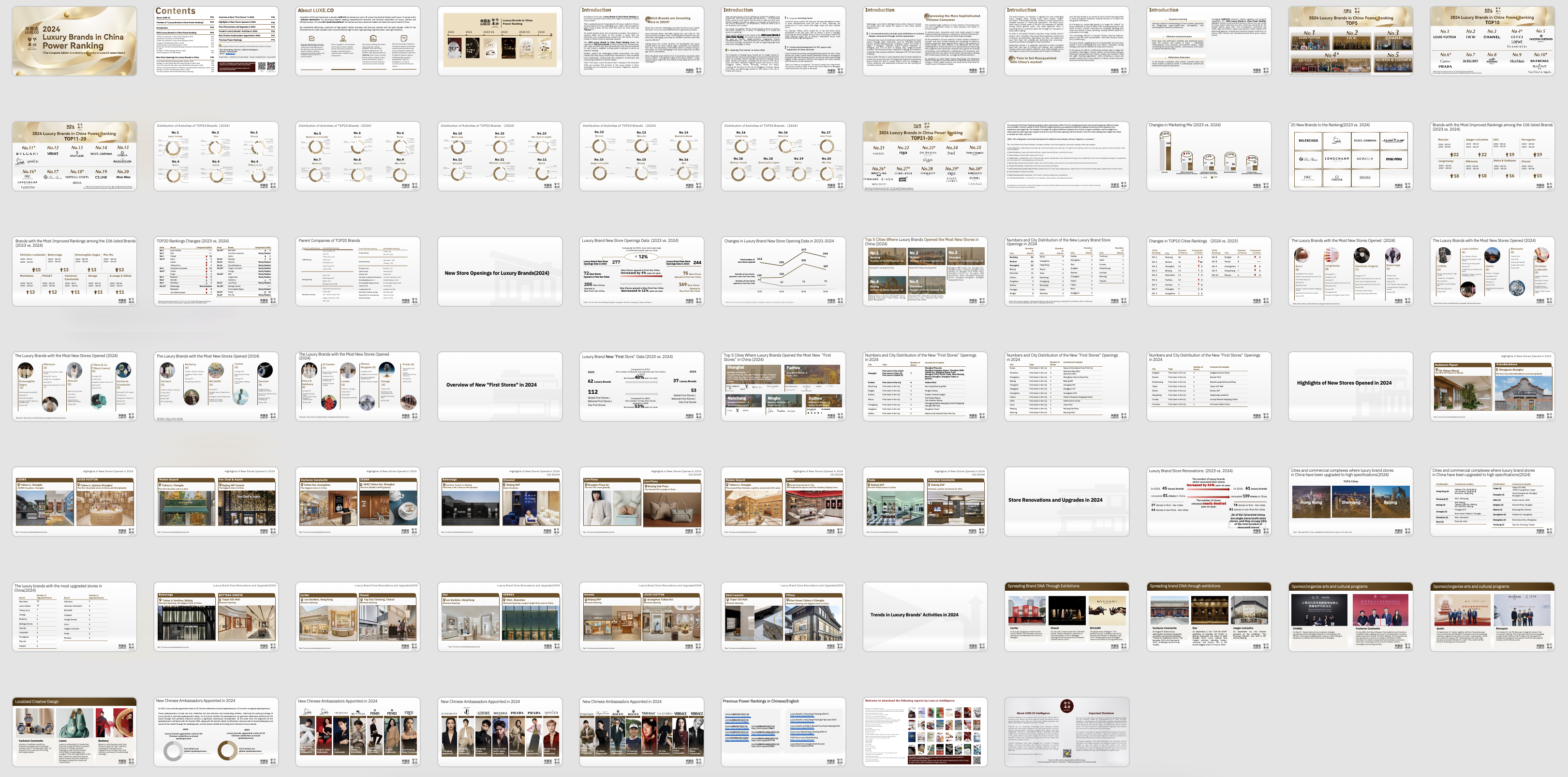Screen dimensions: 1568x777
Task: Select the Contents slide thumbnail
Action: 216,42
